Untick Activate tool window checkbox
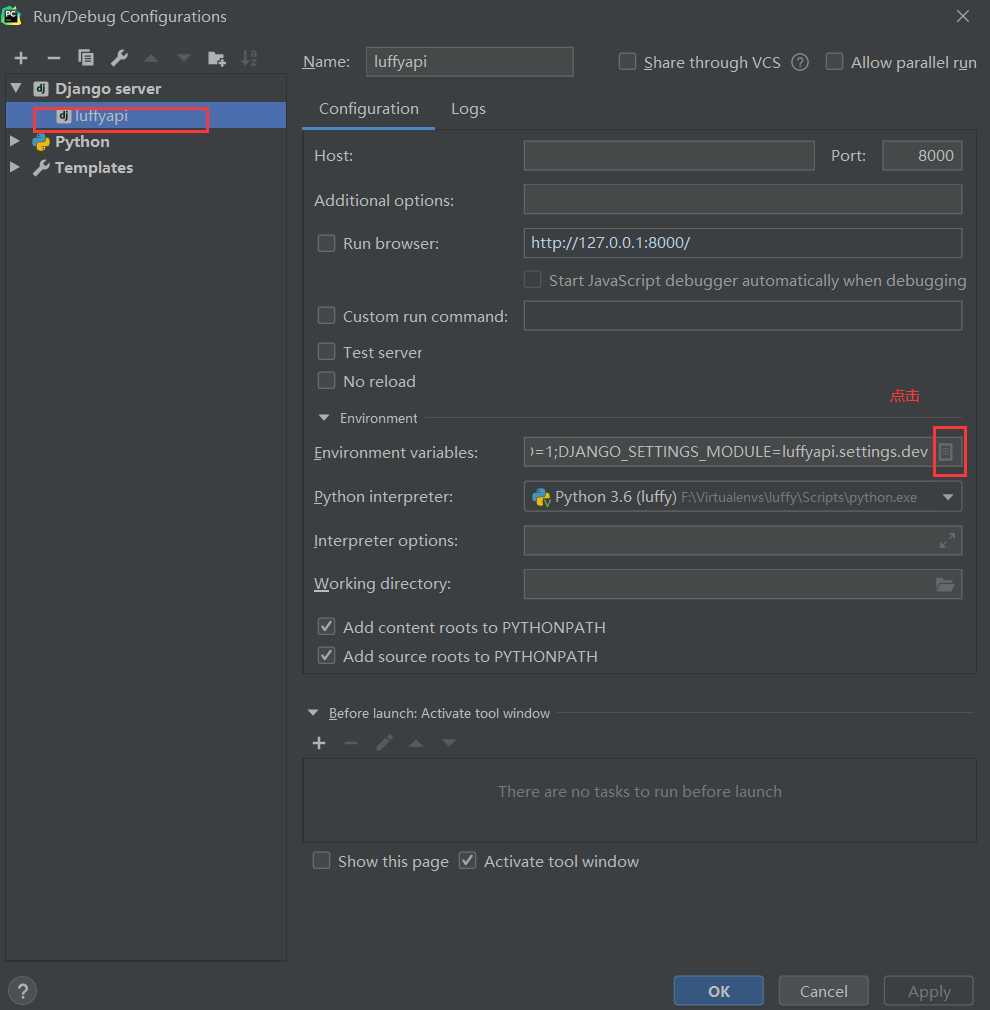The height and width of the screenshot is (1010, 990). pos(468,861)
